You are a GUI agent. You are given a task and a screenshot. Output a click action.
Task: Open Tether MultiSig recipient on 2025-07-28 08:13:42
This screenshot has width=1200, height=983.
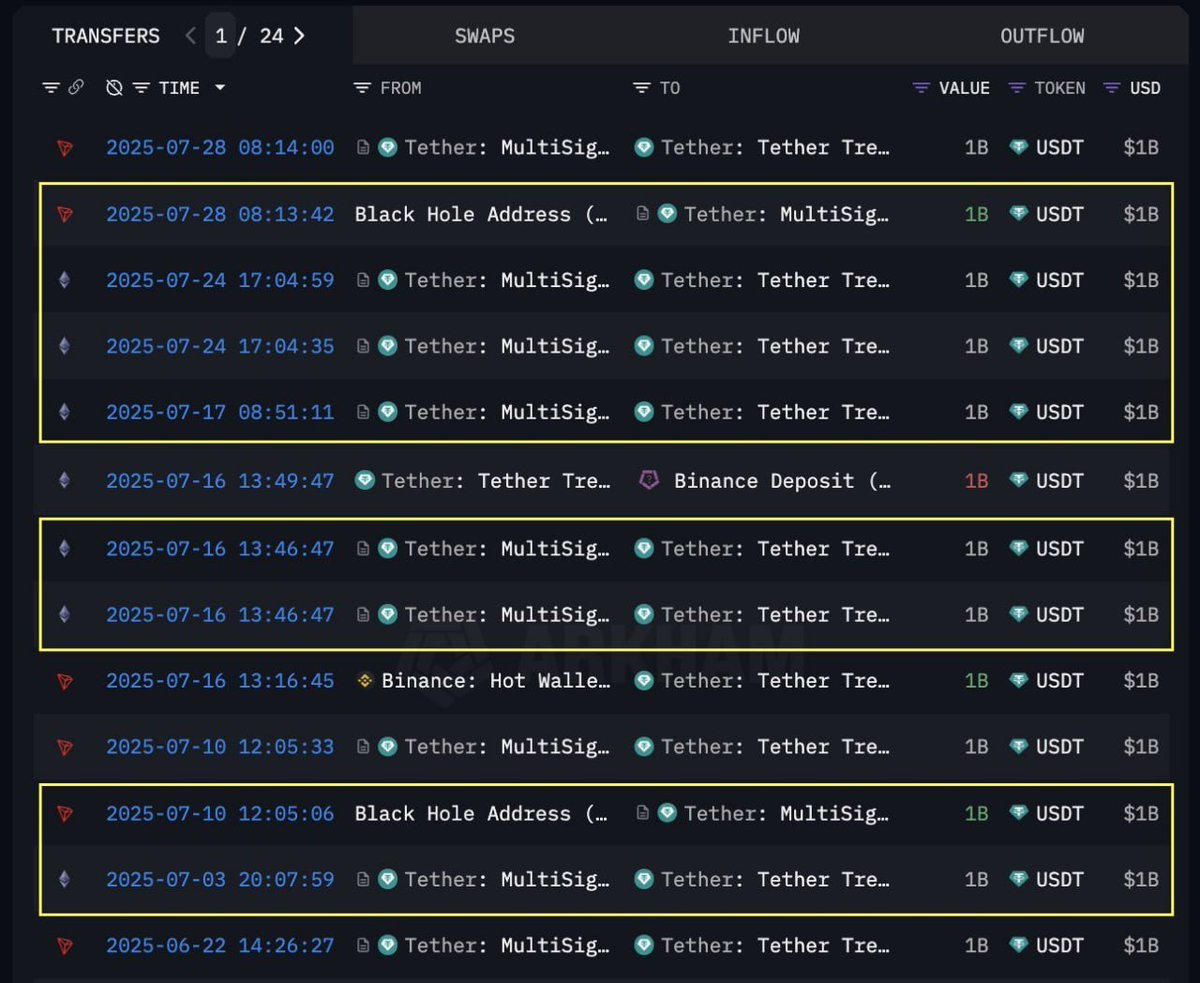pyautogui.click(x=786, y=214)
